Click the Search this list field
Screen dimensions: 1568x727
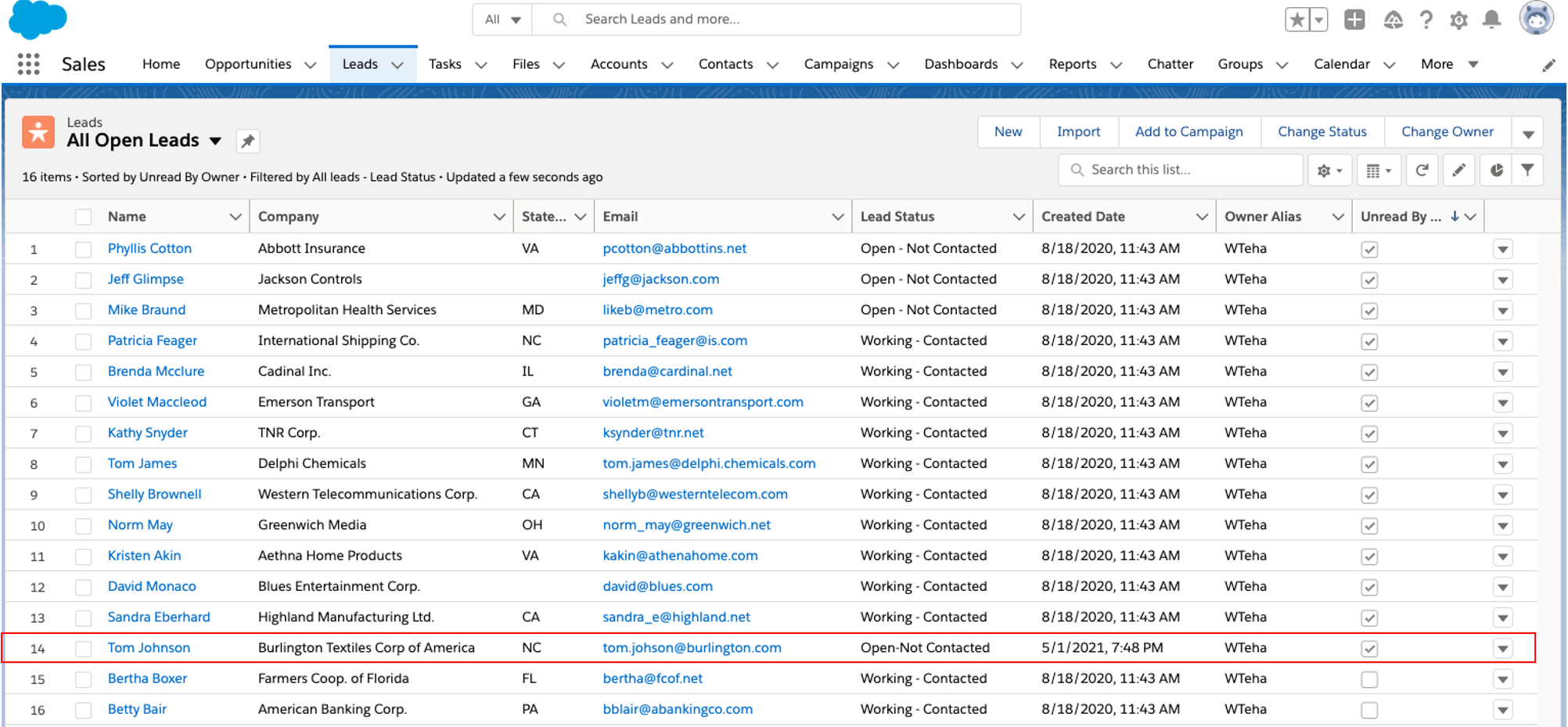tap(1180, 171)
